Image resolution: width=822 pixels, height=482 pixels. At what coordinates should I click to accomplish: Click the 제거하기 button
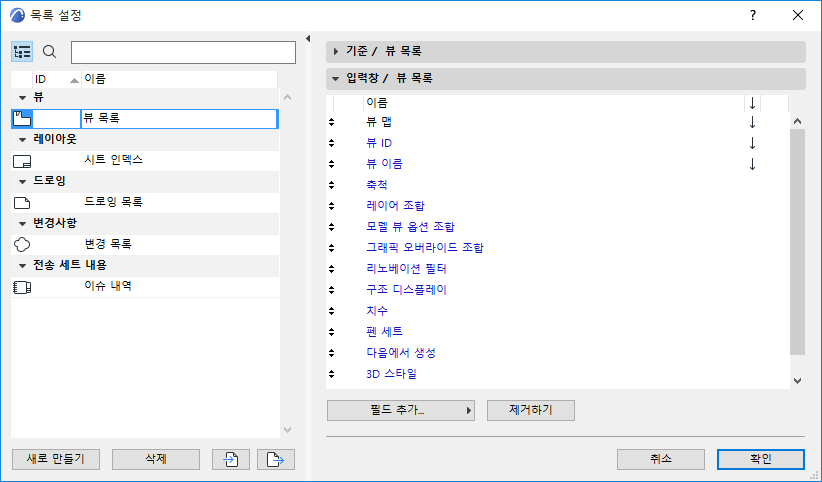(531, 410)
